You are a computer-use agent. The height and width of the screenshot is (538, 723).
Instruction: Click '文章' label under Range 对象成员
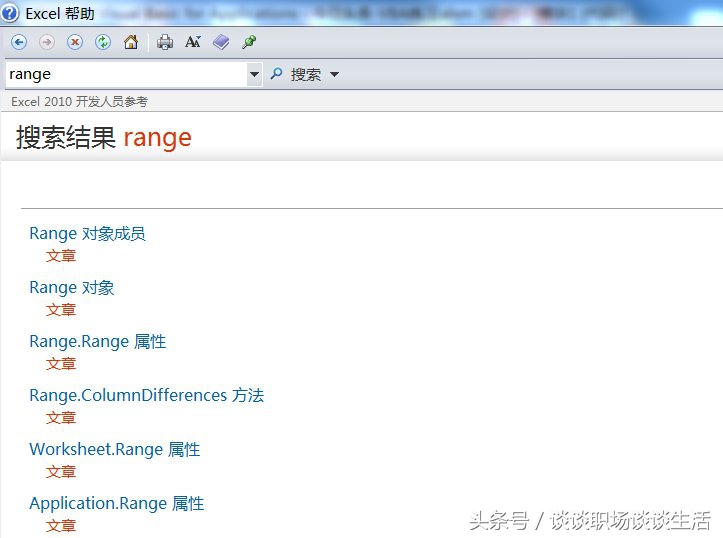(x=61, y=256)
